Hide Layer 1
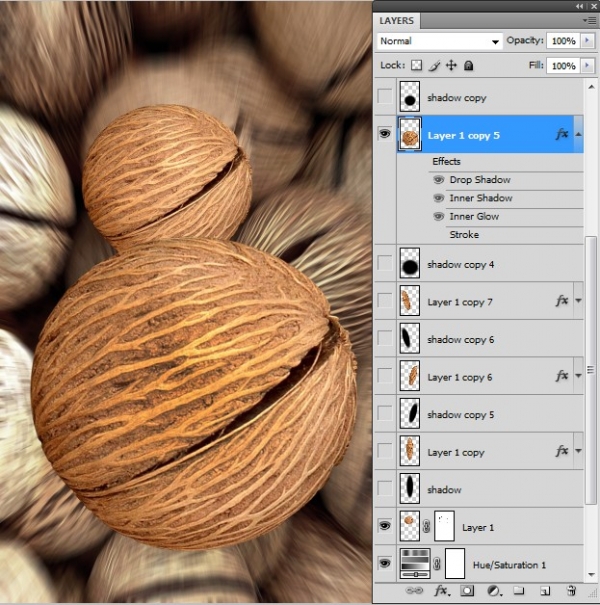 pos(385,526)
